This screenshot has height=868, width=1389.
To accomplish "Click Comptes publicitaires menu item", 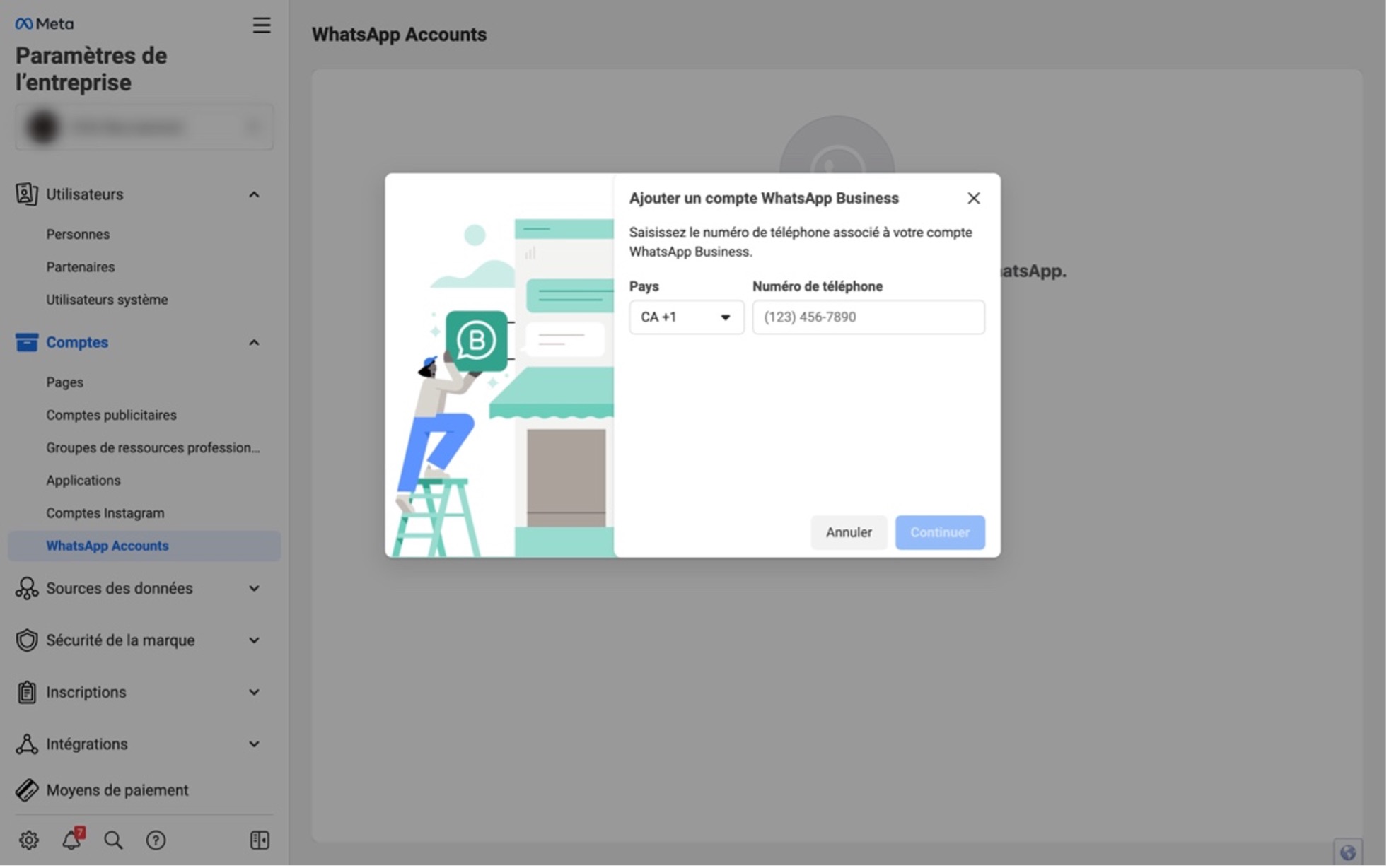I will [x=111, y=414].
